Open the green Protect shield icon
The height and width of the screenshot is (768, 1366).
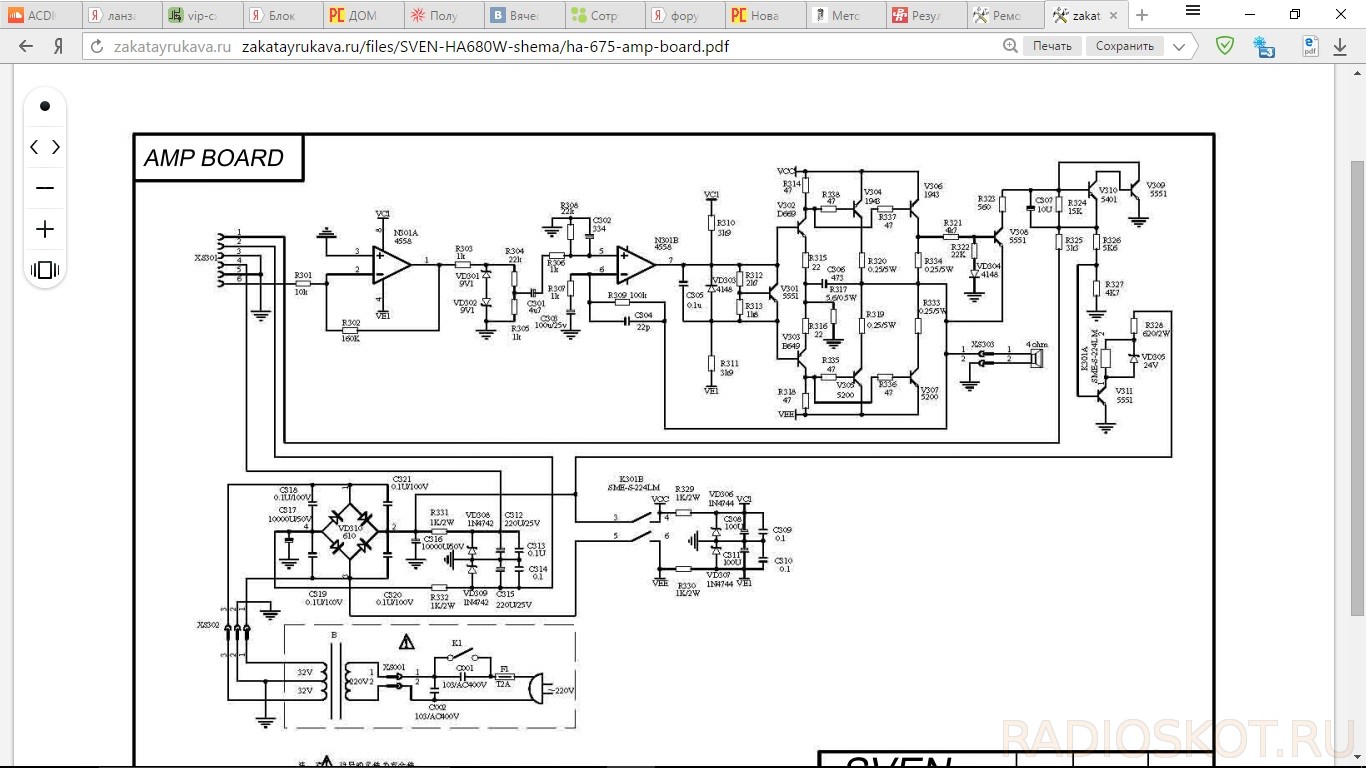tap(1225, 46)
